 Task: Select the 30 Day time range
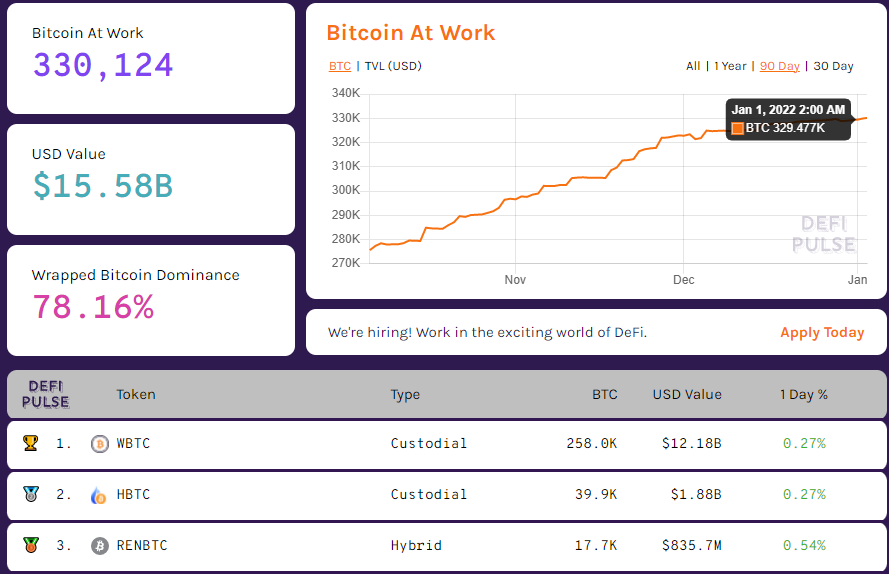(x=834, y=66)
